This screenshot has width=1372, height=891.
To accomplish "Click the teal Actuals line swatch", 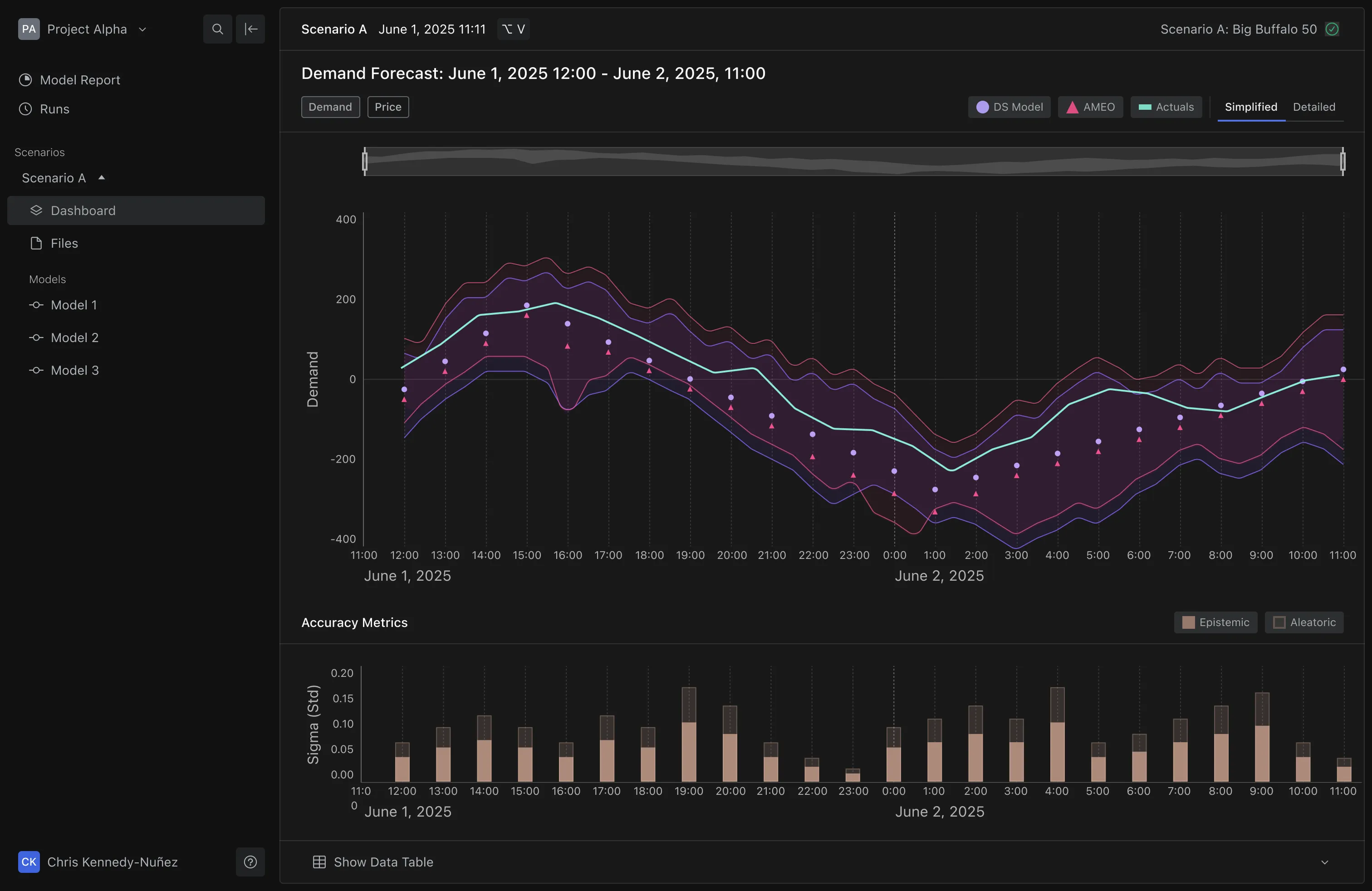I will [x=1145, y=107].
